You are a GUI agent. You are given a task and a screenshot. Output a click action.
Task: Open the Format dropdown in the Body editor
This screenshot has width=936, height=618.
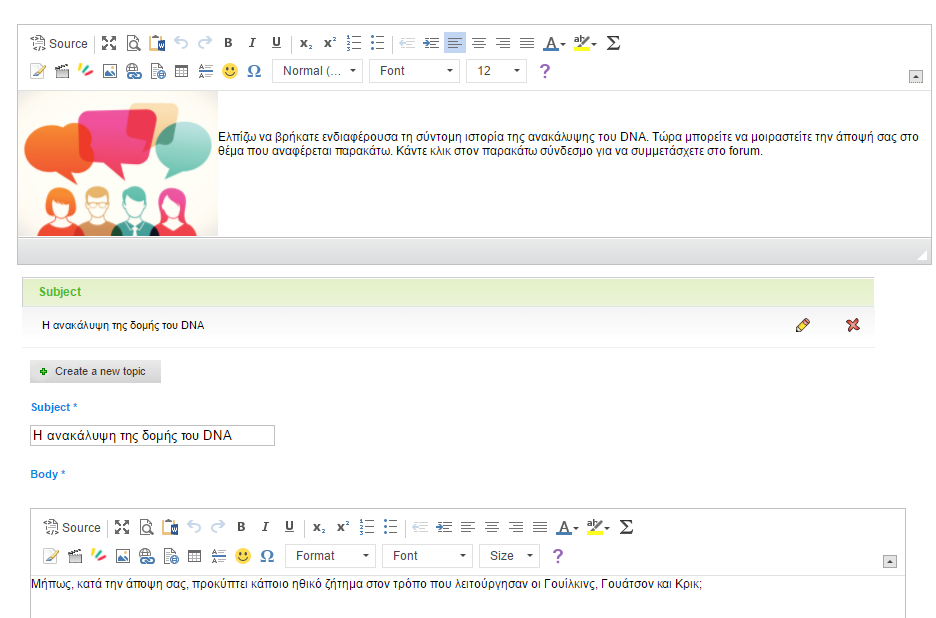click(331, 555)
